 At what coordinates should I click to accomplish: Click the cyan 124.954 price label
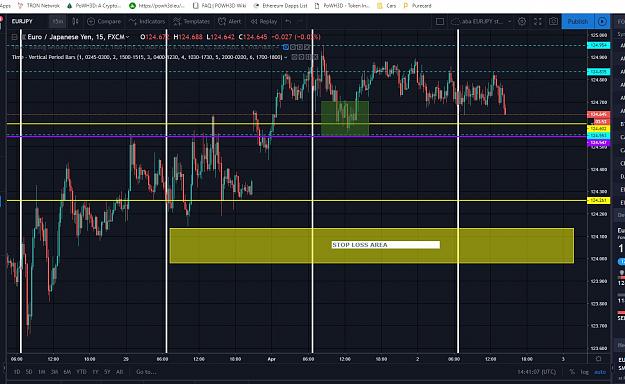598,45
